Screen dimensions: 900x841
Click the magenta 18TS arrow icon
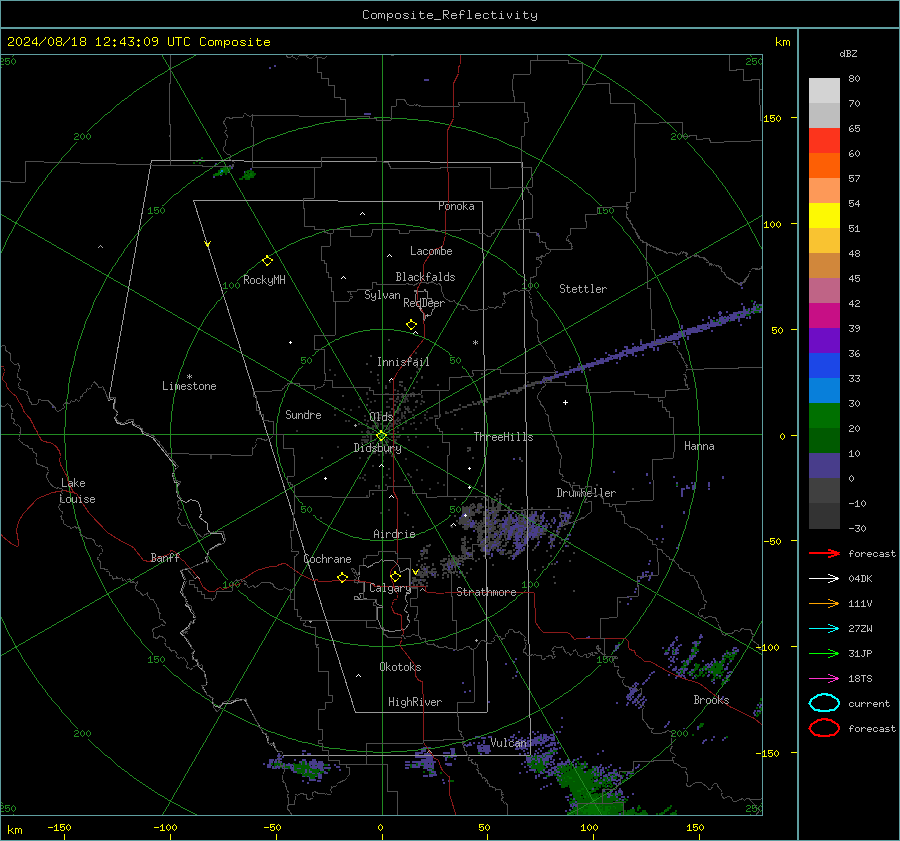[x=824, y=679]
